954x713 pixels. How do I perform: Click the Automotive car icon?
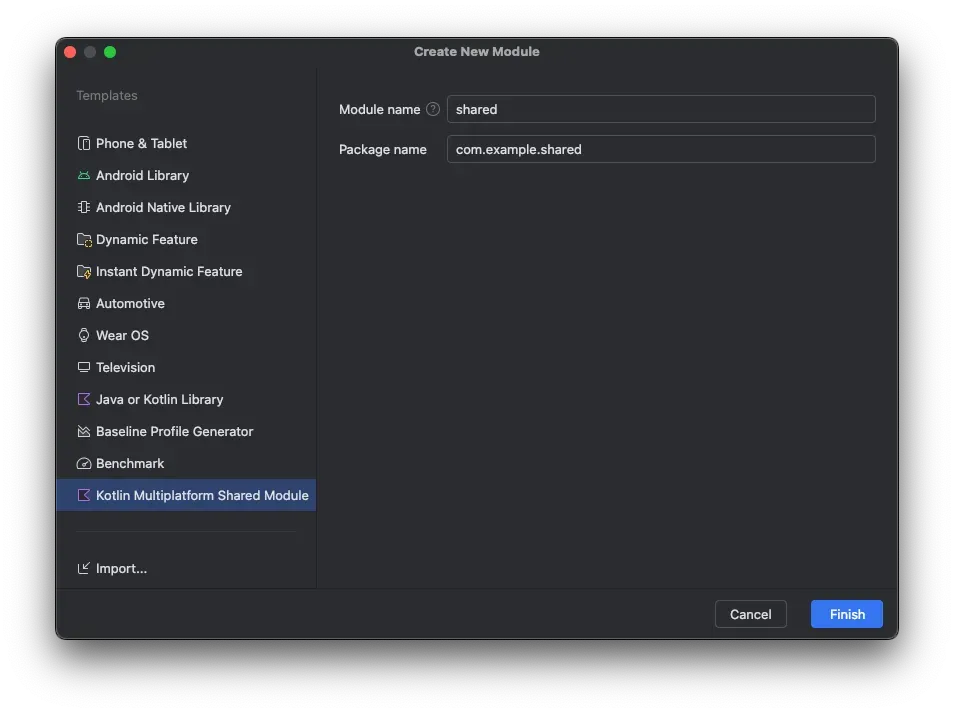[x=84, y=303]
